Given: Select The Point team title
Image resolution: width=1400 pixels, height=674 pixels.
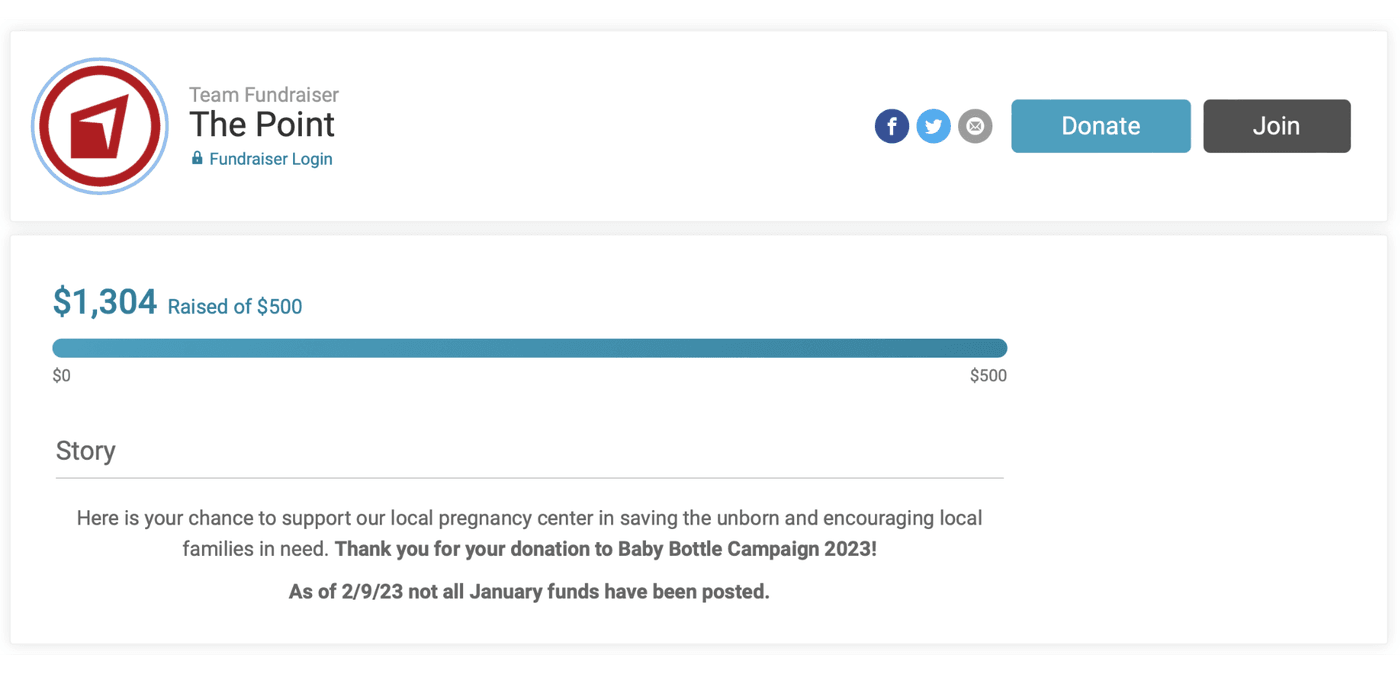Looking at the screenshot, I should pos(262,124).
